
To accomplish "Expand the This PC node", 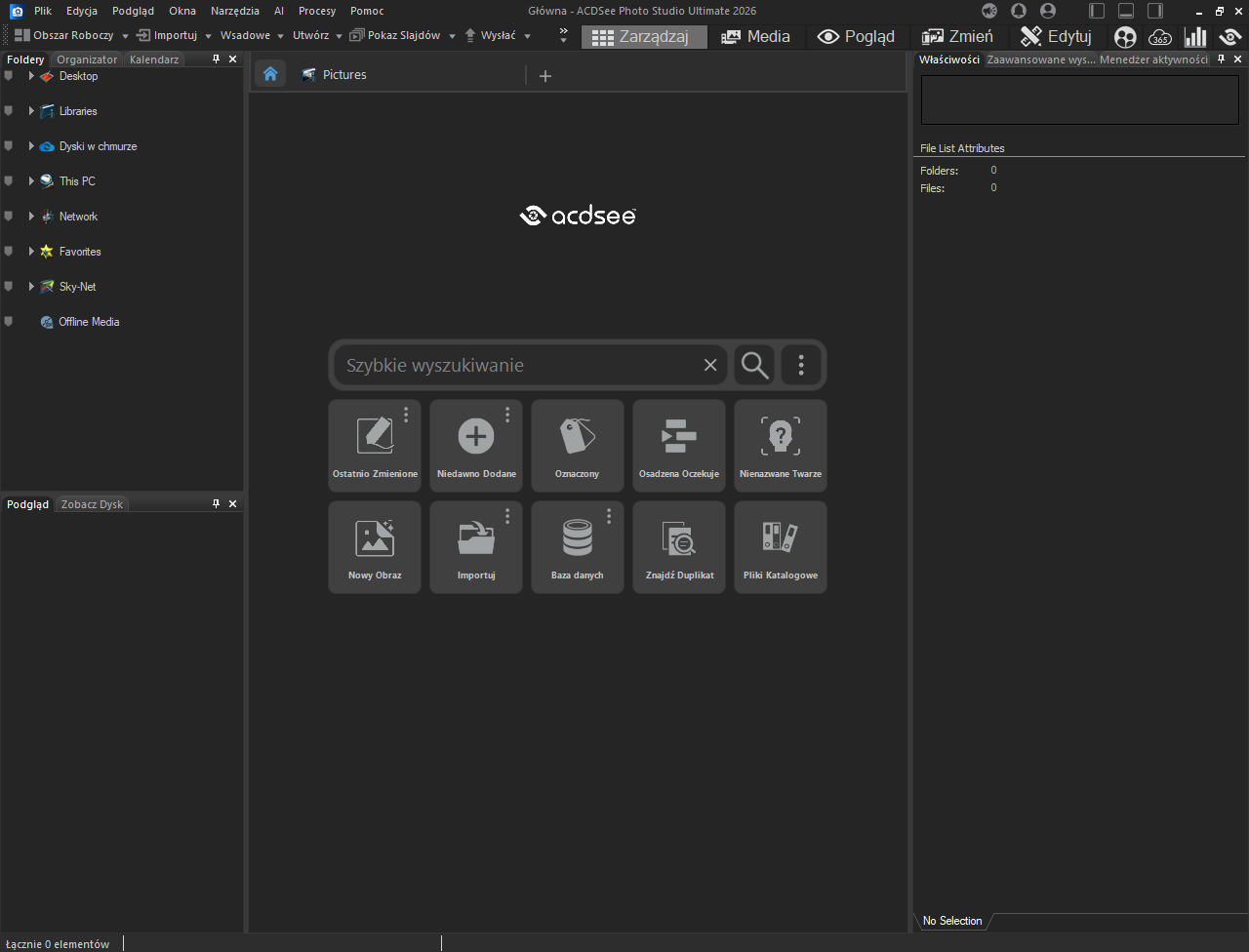I will 31,181.
